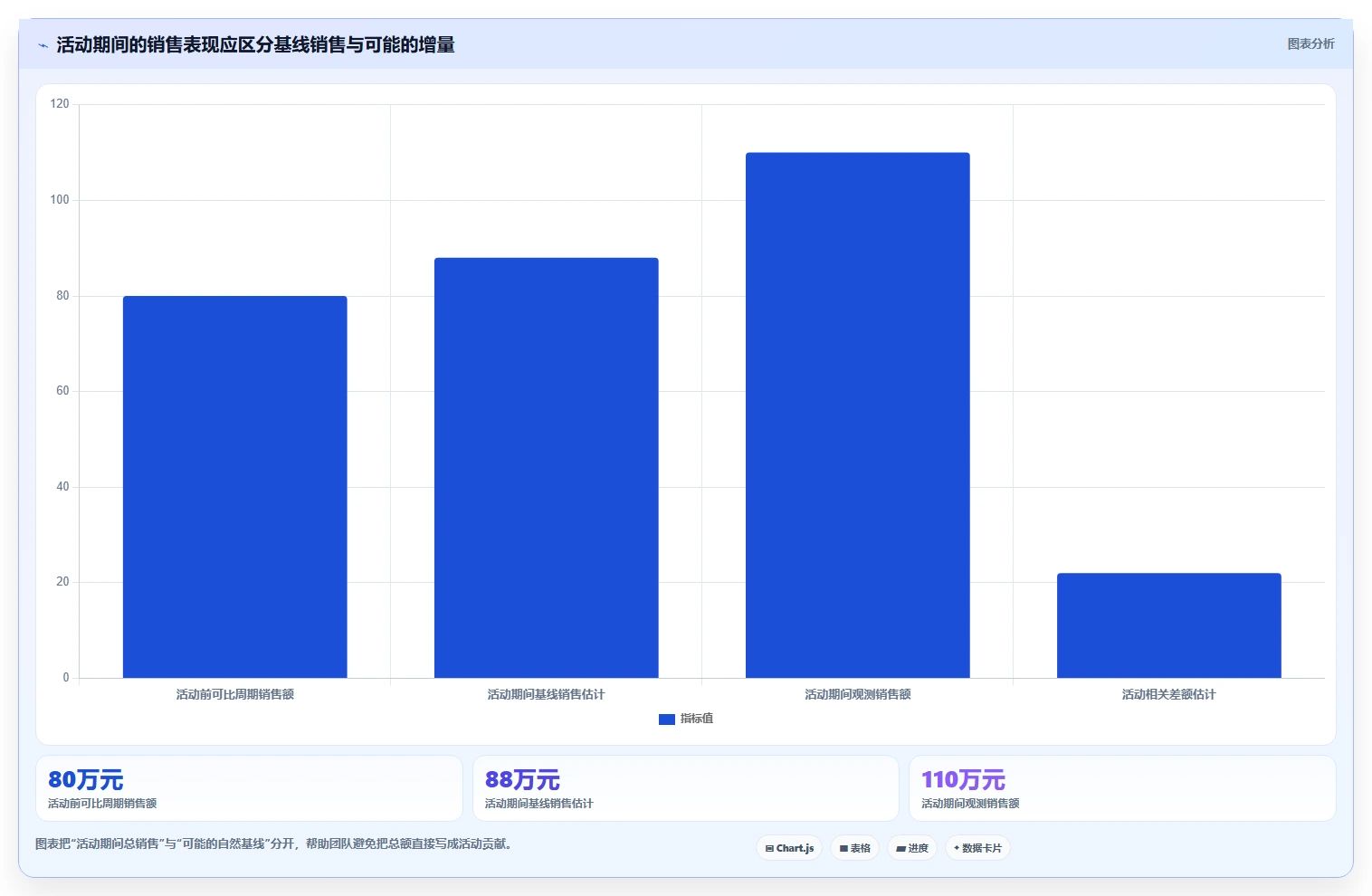The width and height of the screenshot is (1372, 896).
Task: Click the y-axis value 80
Action: click(x=62, y=296)
